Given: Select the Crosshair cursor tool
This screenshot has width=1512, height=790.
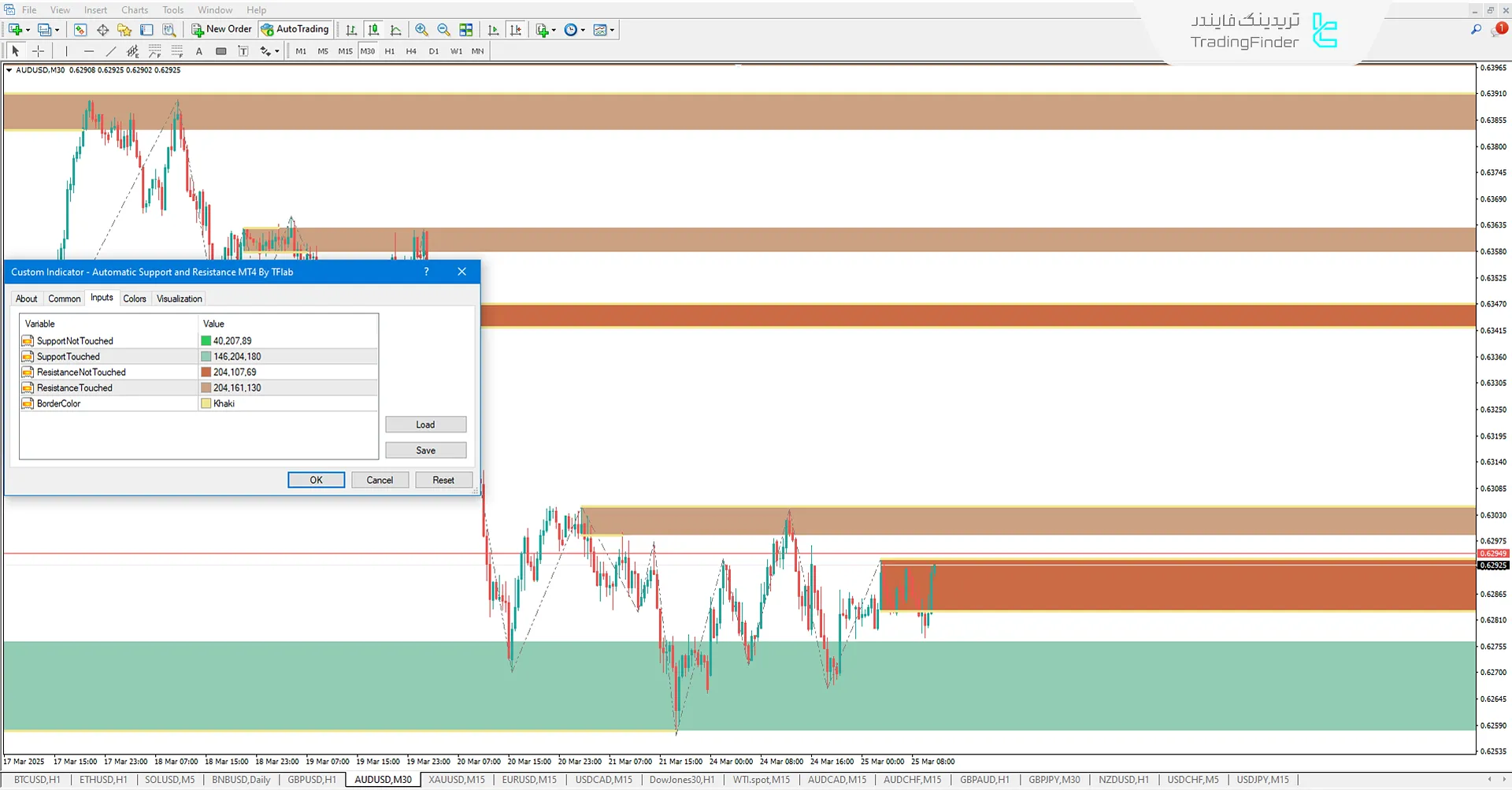Looking at the screenshot, I should pyautogui.click(x=38, y=51).
